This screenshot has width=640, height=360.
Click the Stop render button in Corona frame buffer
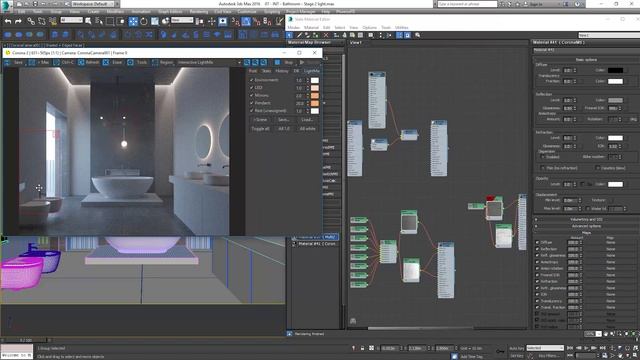[285, 62]
